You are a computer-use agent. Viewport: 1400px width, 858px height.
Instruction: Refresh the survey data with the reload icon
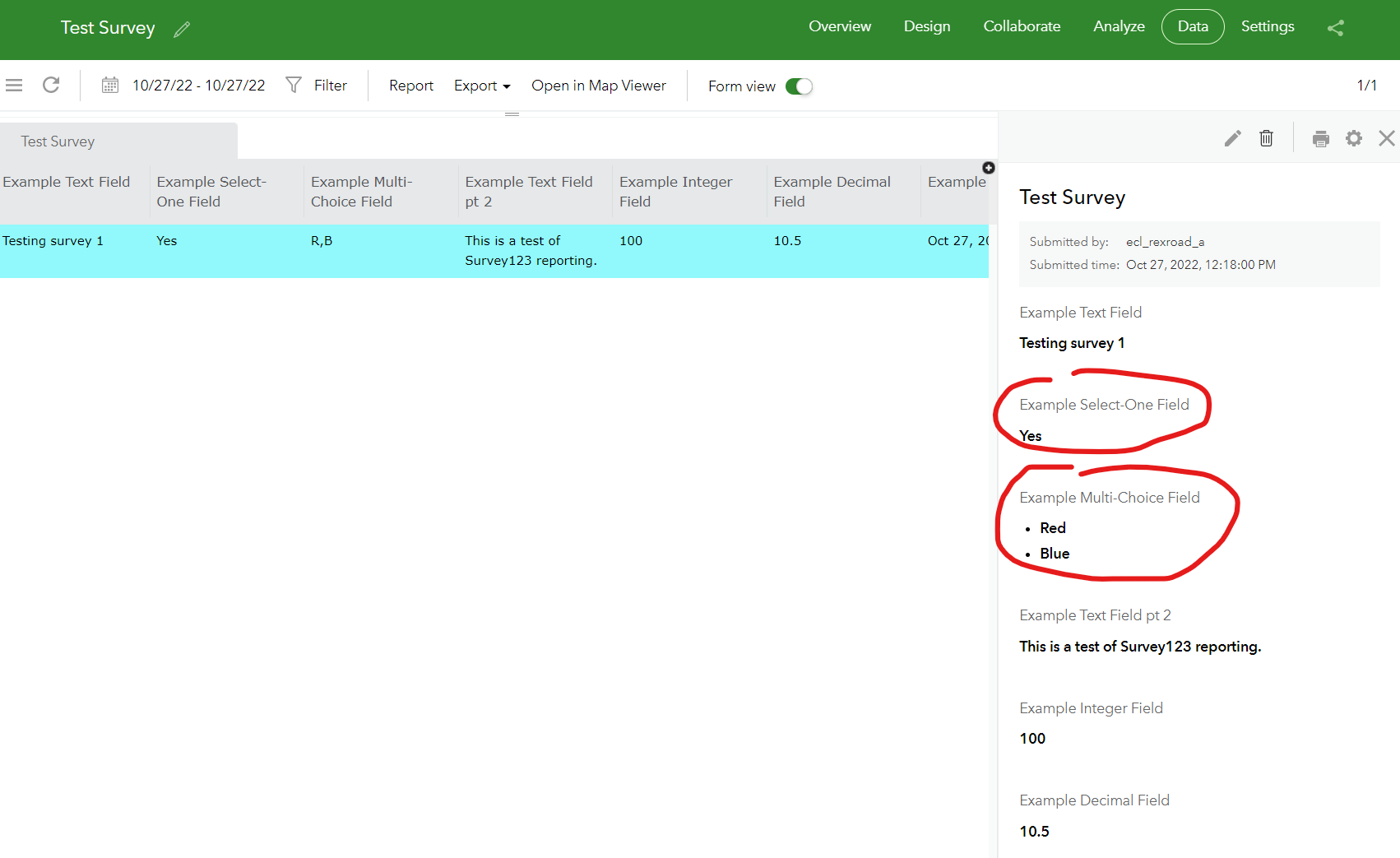(x=51, y=85)
